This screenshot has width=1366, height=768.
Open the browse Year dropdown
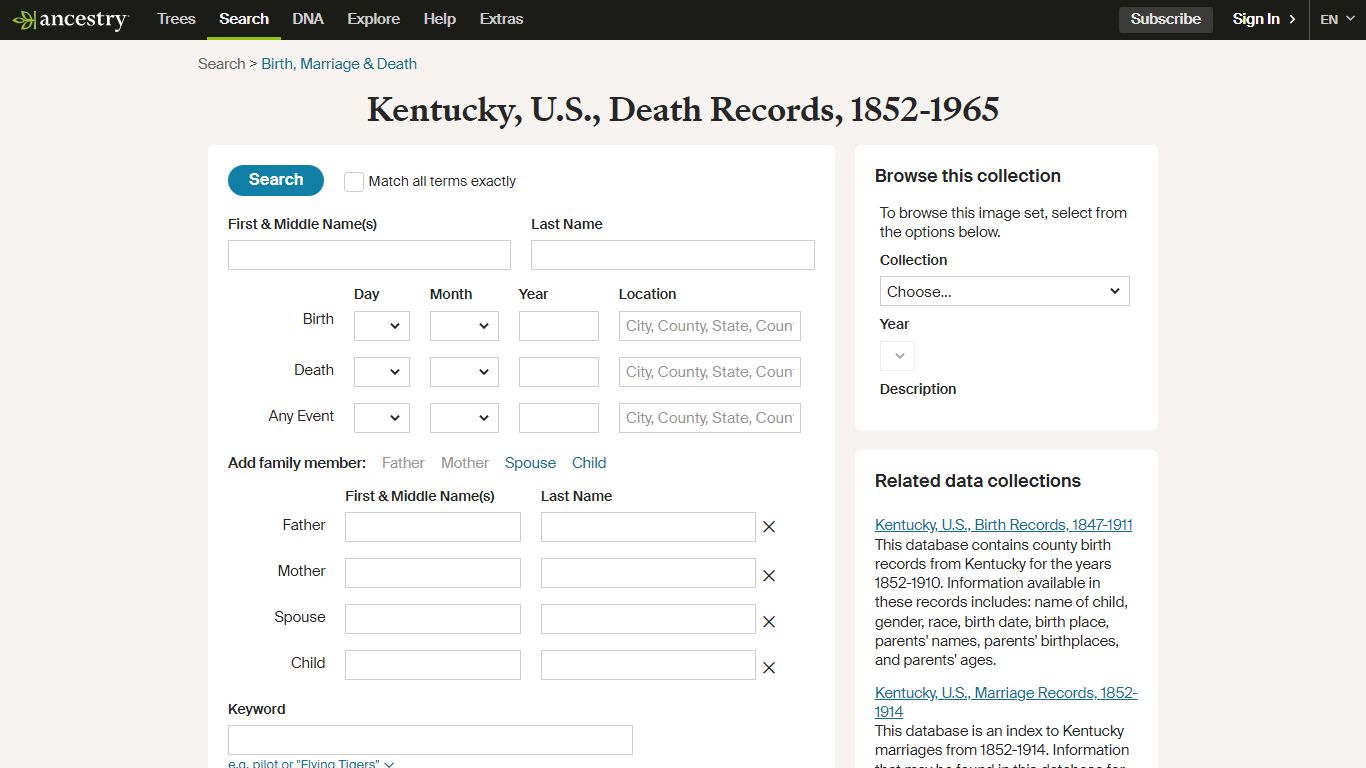897,356
